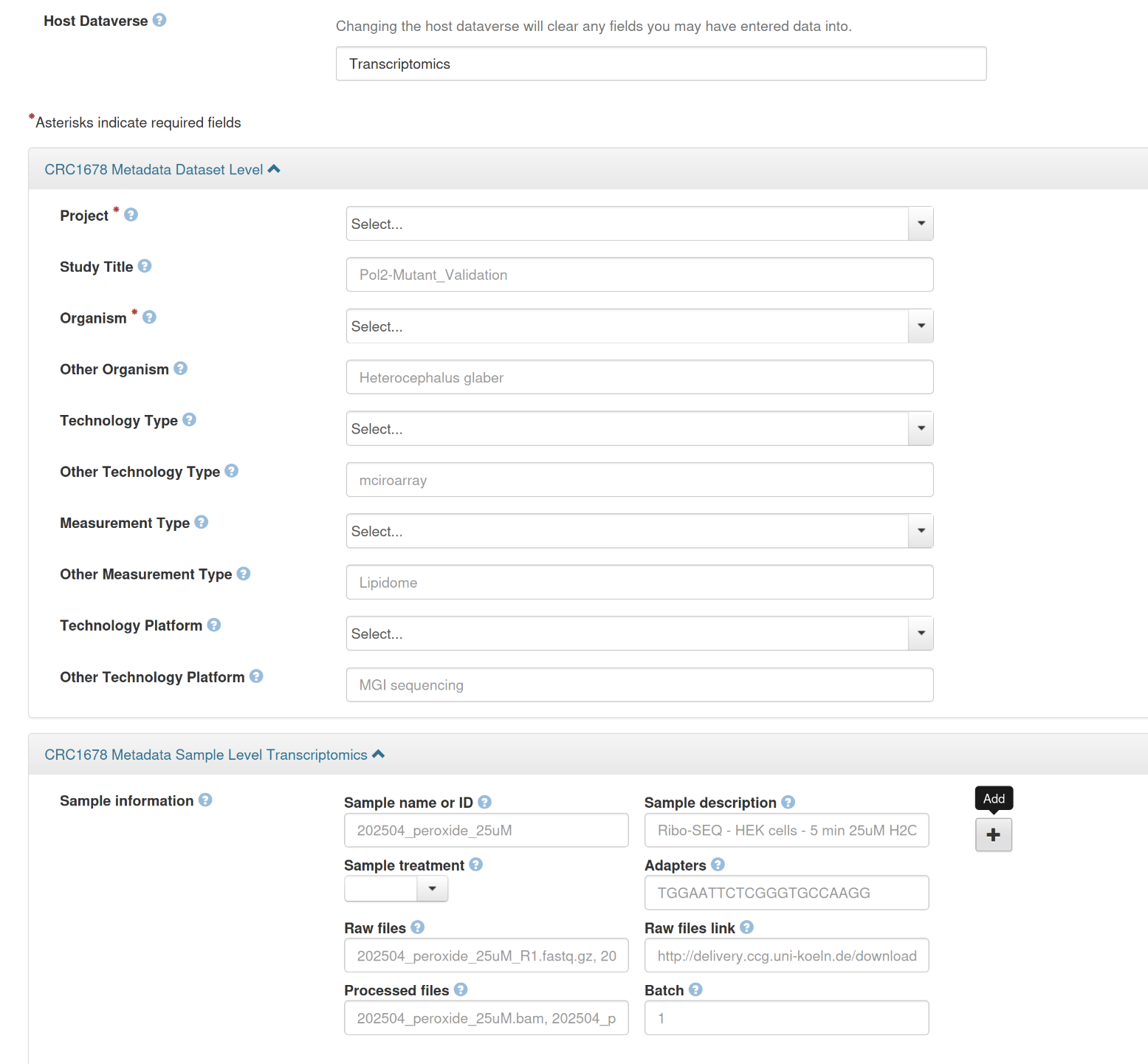
Task: Focus the Sample name or ID field
Action: 486,831
